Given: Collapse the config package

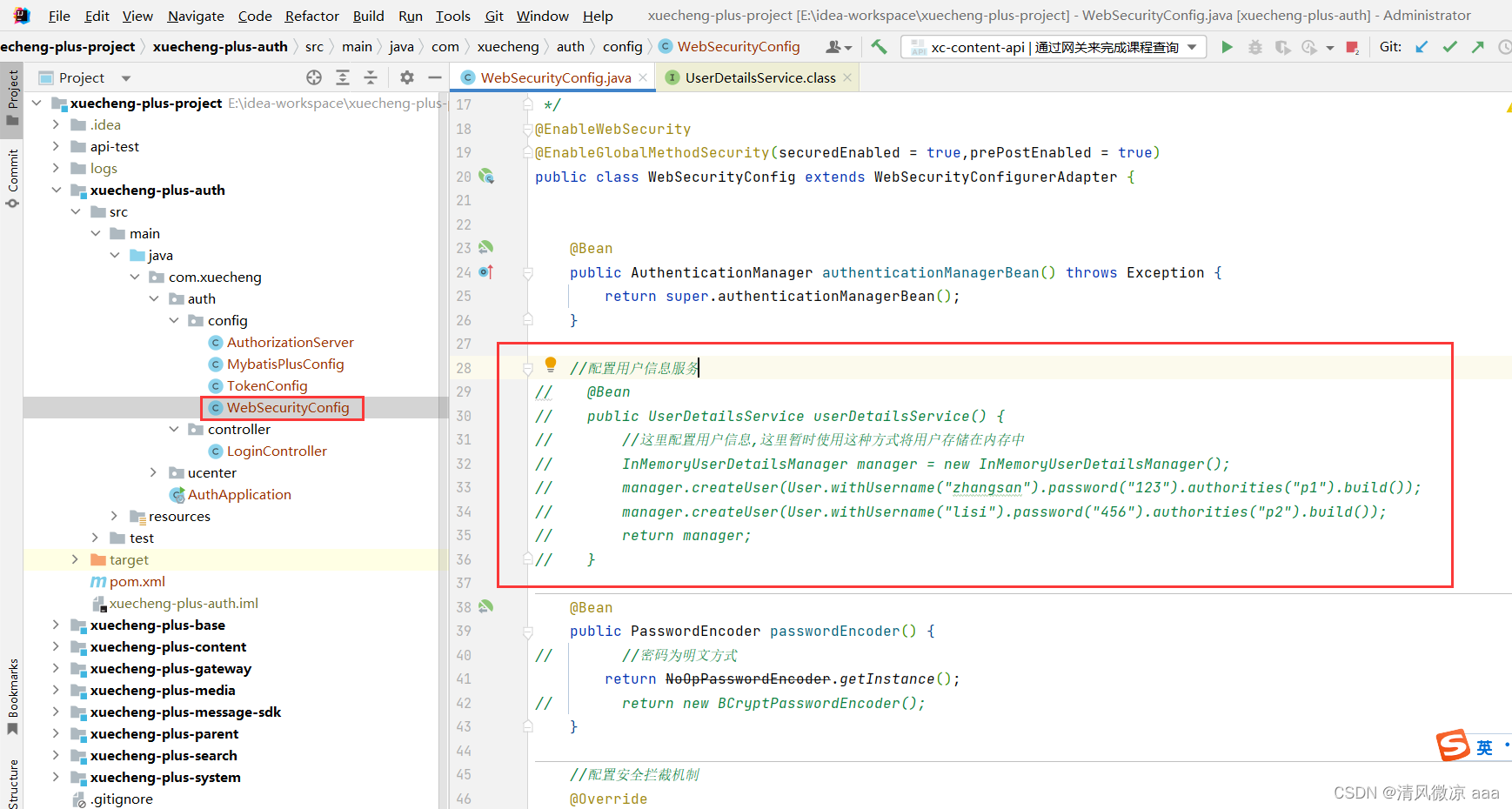Looking at the screenshot, I should 174,320.
